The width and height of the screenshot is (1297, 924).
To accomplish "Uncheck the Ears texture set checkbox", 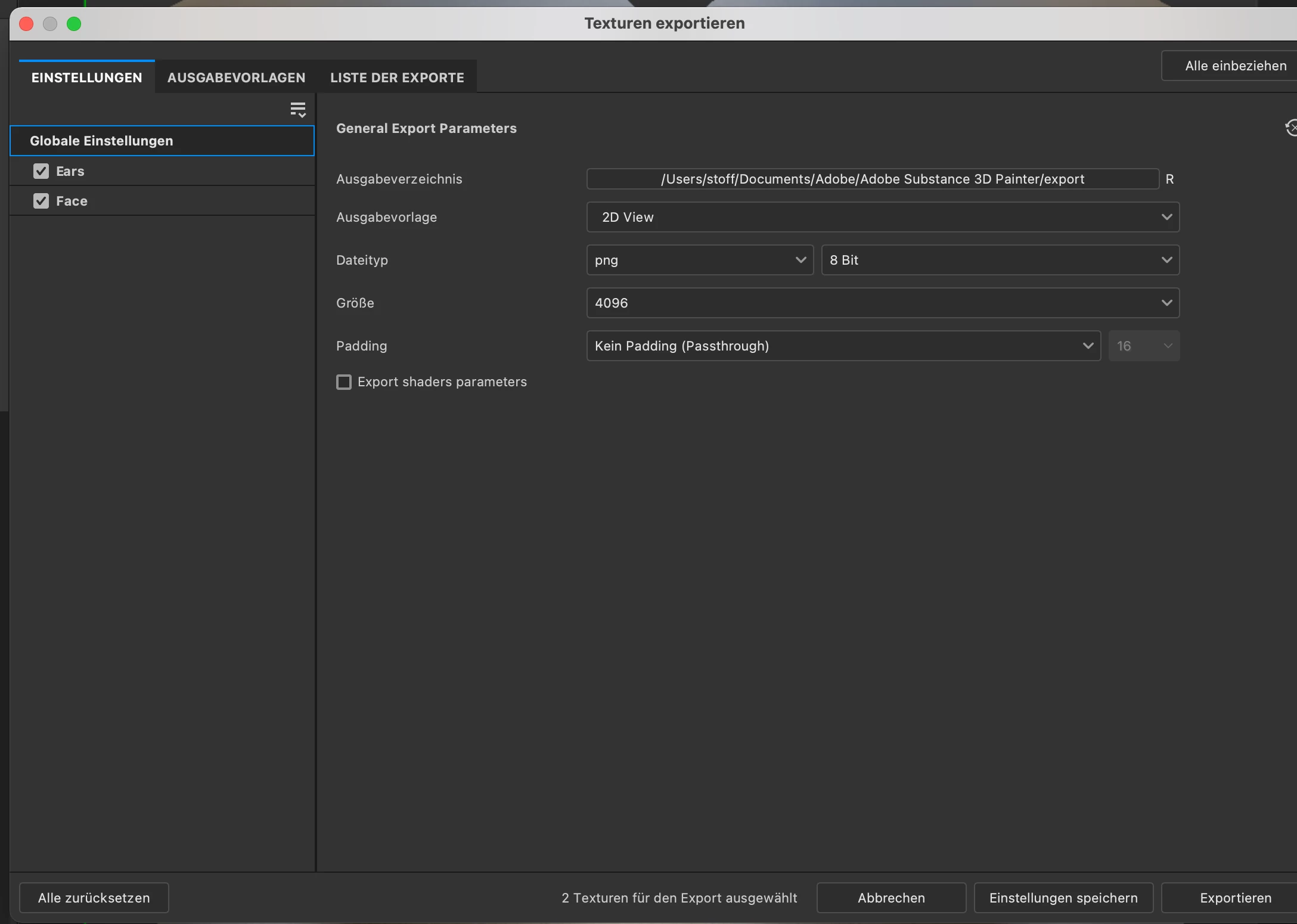I will [41, 171].
